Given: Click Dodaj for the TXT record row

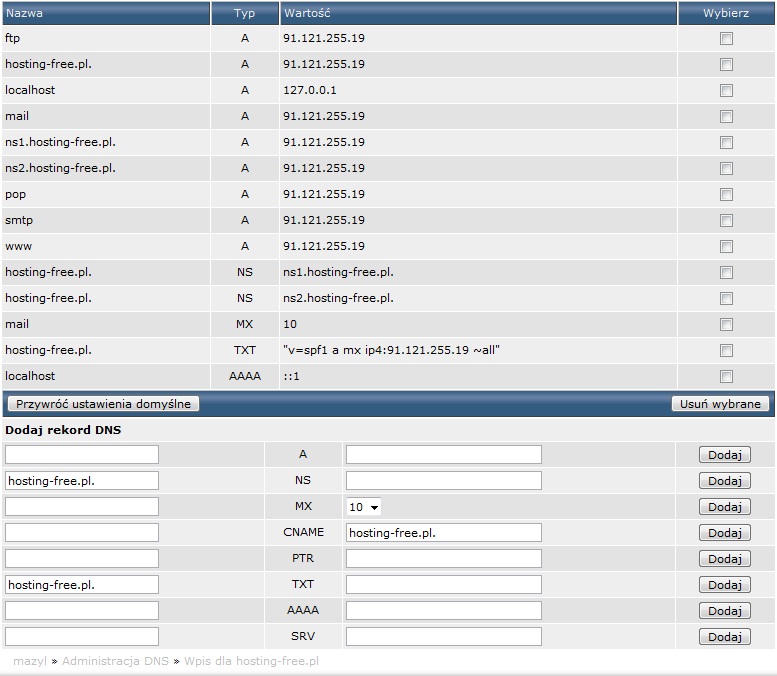Looking at the screenshot, I should 724,585.
